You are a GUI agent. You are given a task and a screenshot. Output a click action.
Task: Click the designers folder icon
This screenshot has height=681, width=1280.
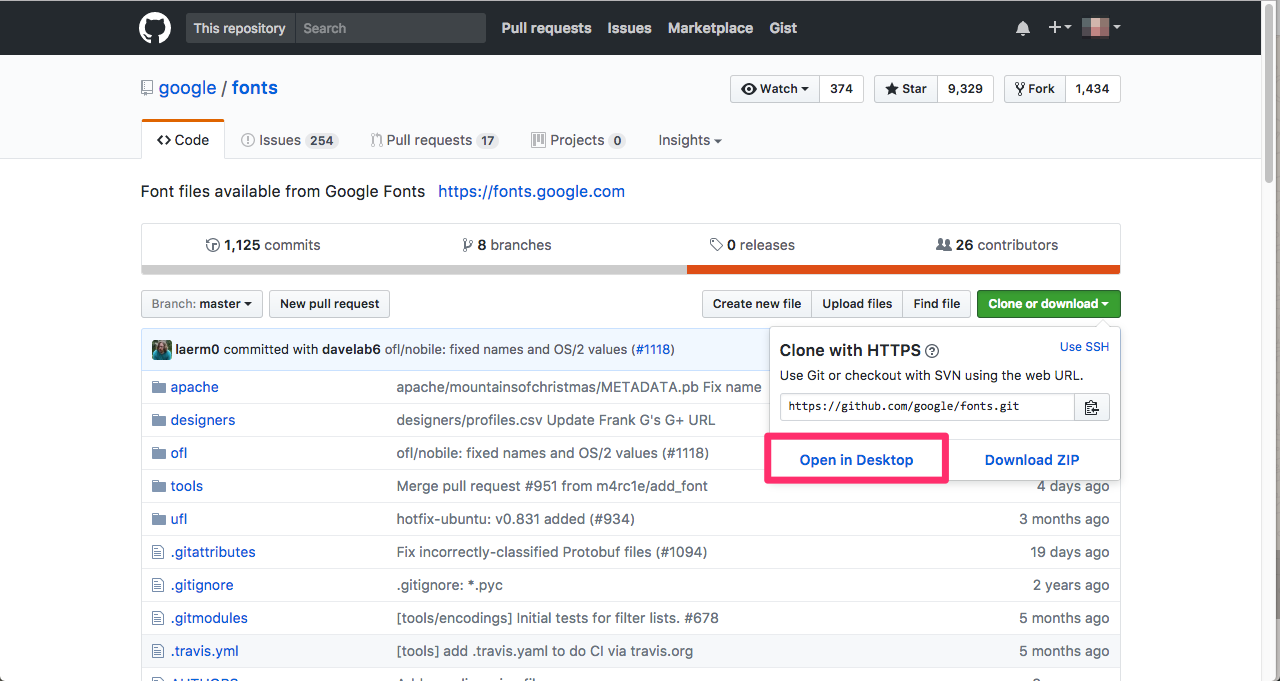tap(158, 420)
